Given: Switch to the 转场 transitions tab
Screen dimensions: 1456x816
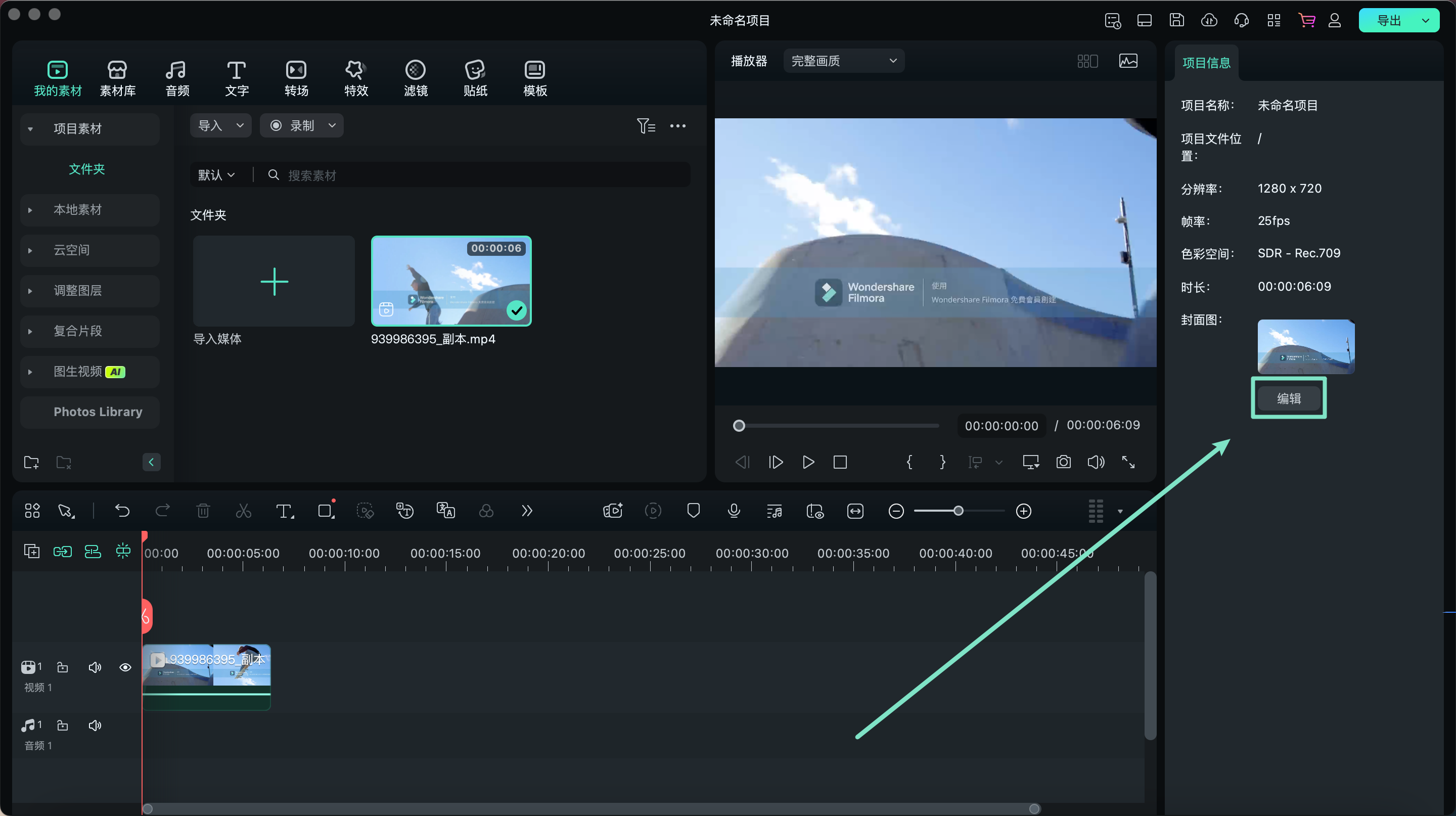Looking at the screenshot, I should [296, 78].
